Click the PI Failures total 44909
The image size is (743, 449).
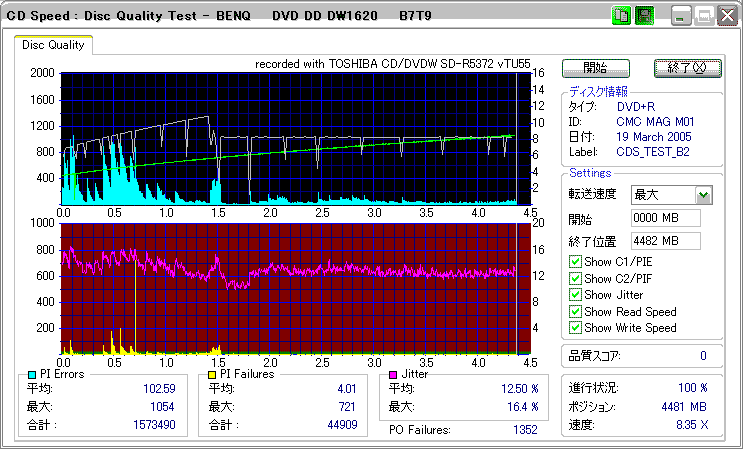(342, 425)
